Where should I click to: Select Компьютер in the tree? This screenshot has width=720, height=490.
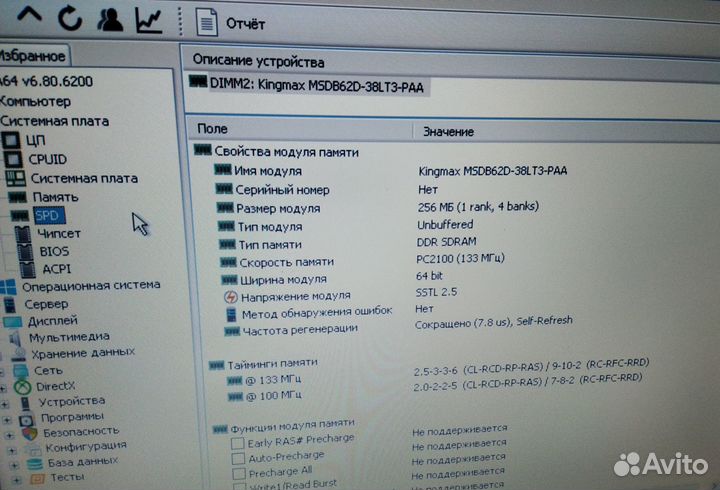pos(36,101)
